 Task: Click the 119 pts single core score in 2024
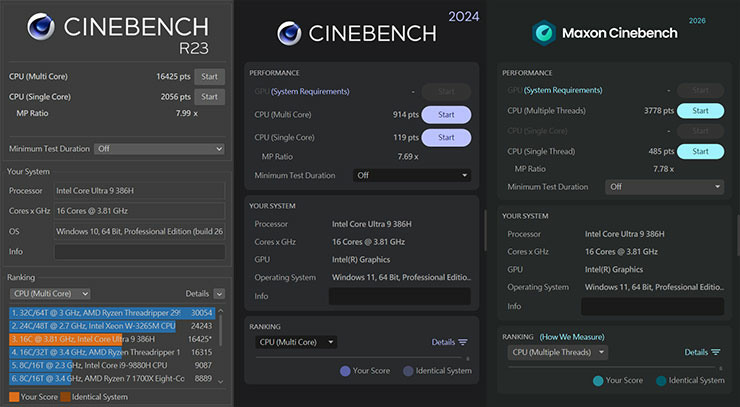pyautogui.click(x=405, y=137)
